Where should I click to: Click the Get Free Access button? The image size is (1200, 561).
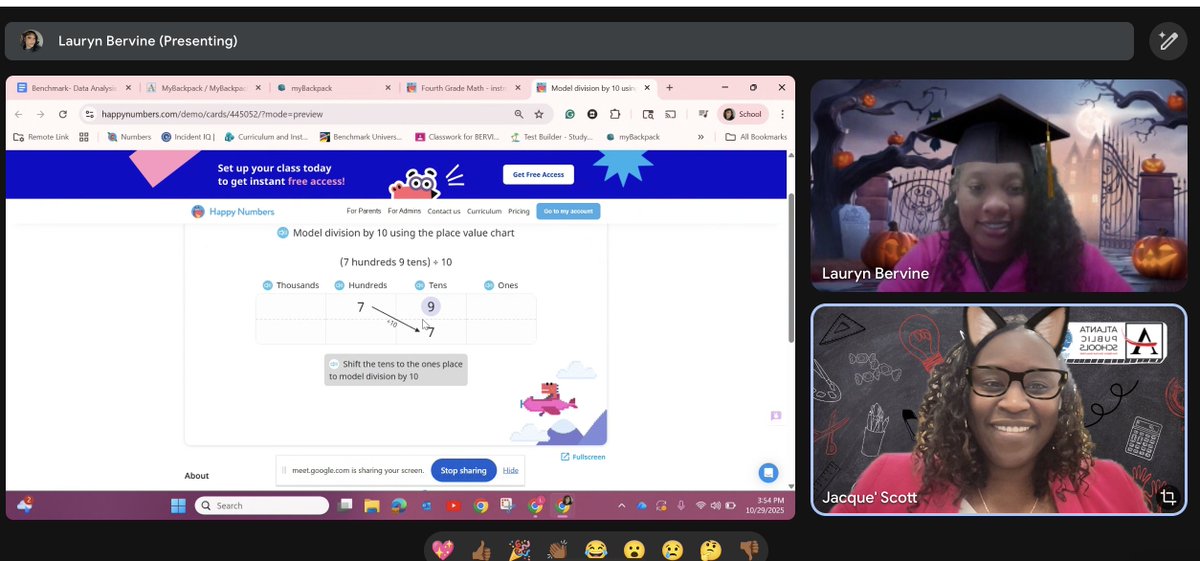539,174
